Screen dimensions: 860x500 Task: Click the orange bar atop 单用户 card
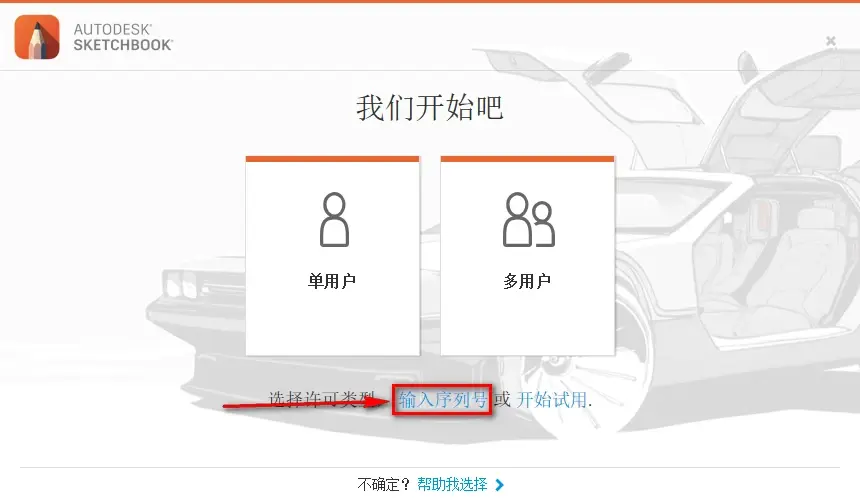pyautogui.click(x=332, y=159)
